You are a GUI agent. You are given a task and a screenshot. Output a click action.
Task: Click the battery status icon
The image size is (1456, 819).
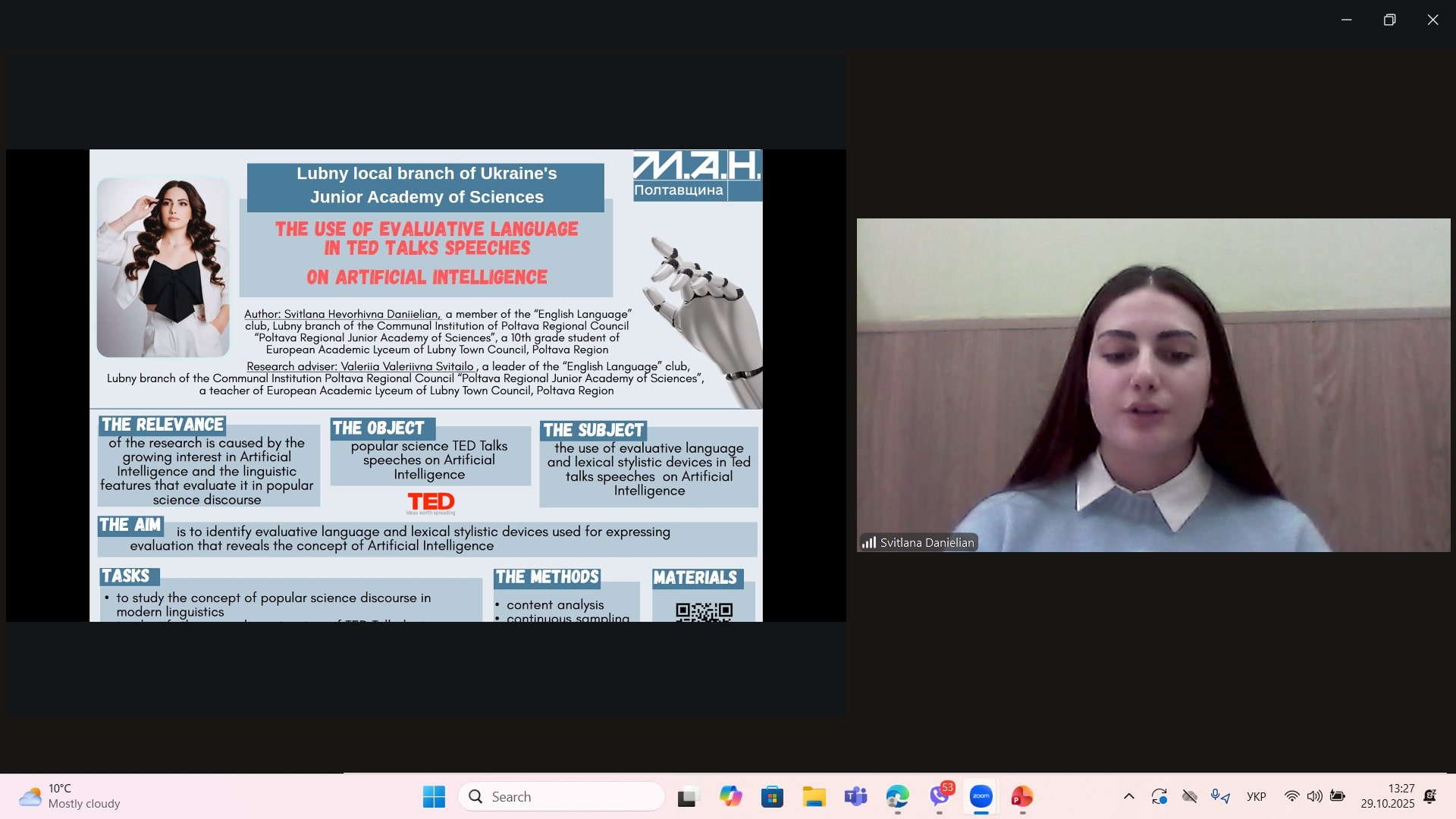click(x=1338, y=796)
